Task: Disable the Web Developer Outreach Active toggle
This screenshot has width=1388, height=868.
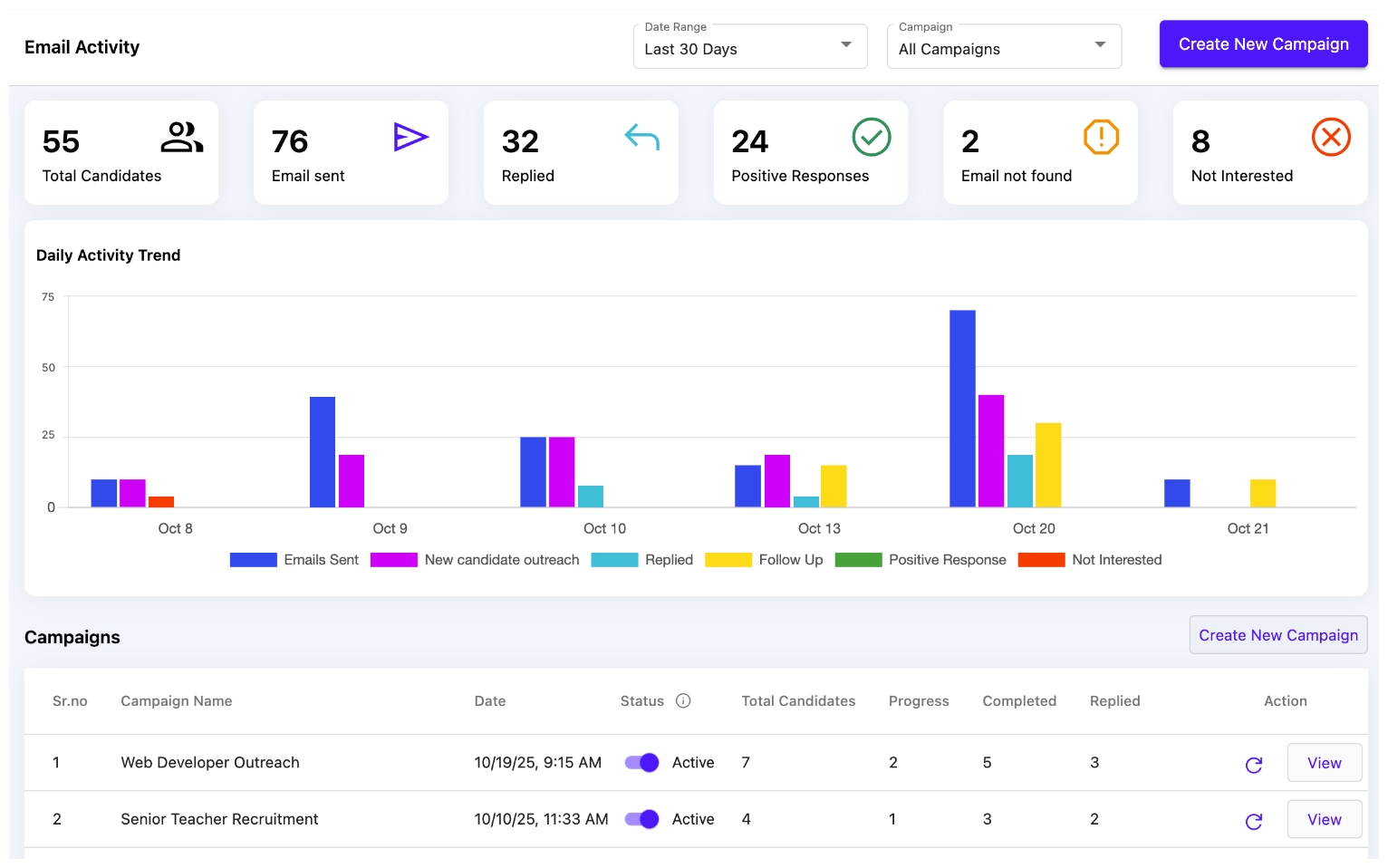Action: coord(641,762)
